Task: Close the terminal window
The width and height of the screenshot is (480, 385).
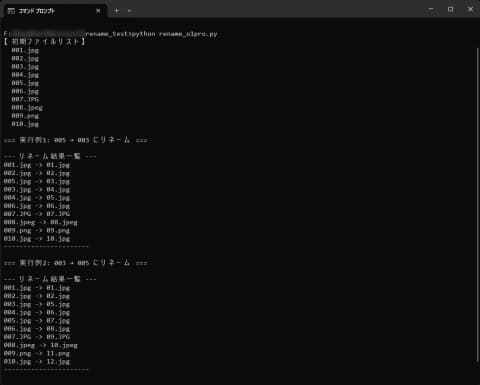Action: point(470,9)
